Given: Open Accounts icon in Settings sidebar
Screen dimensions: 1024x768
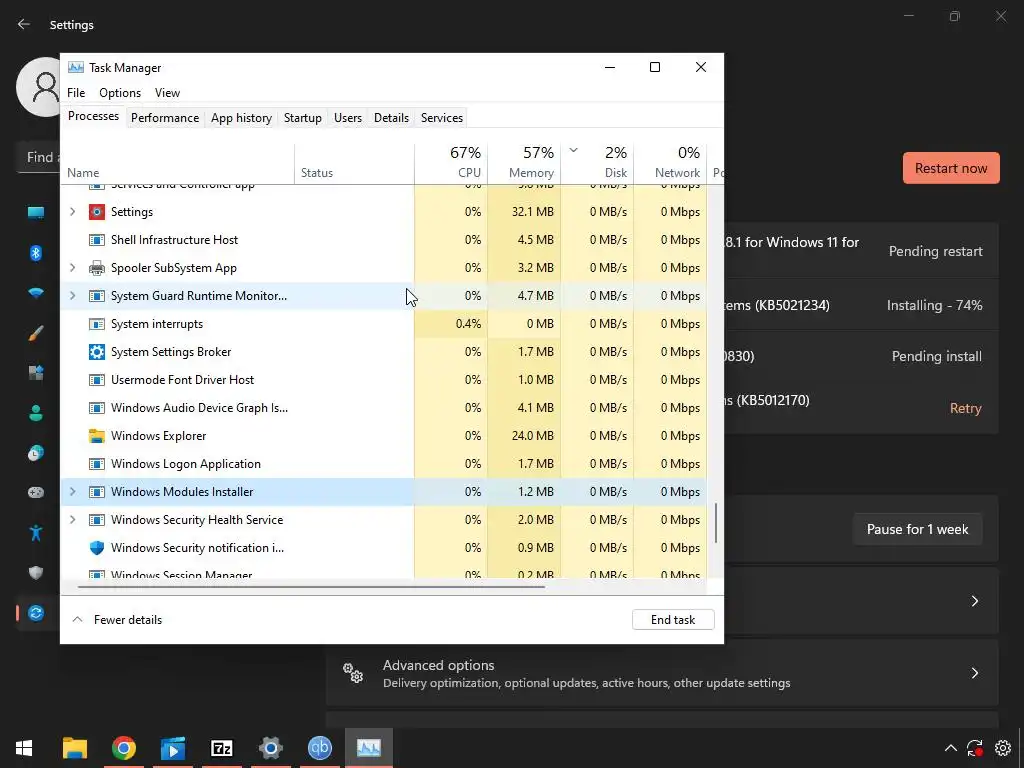Looking at the screenshot, I should tap(36, 413).
